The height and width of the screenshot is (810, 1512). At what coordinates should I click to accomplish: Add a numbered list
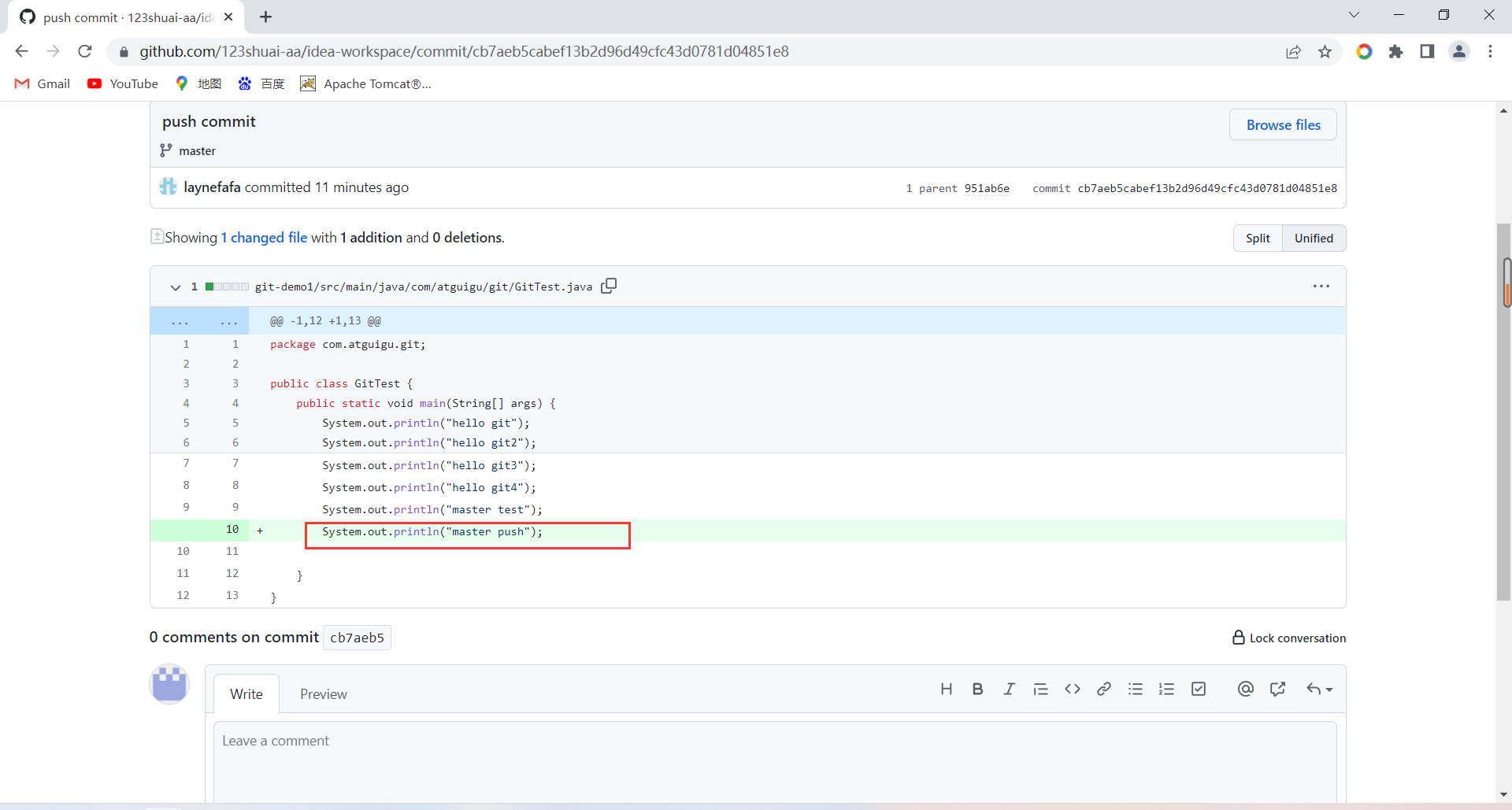point(1167,690)
